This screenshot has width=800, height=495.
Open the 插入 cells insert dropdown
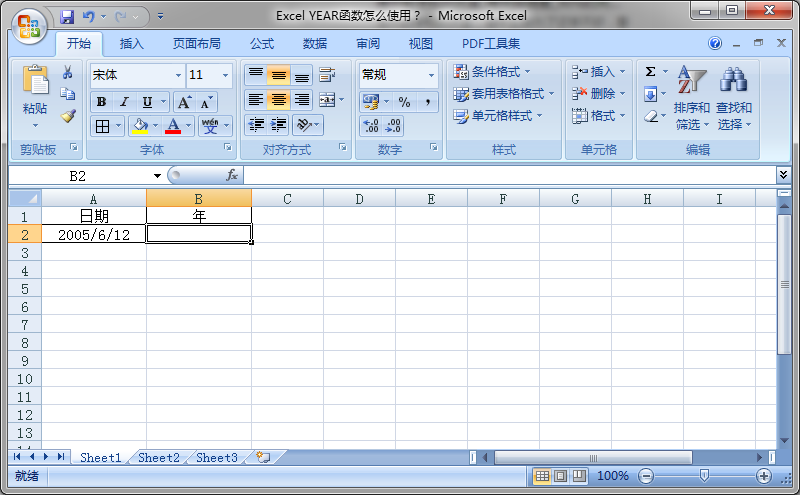click(598, 71)
